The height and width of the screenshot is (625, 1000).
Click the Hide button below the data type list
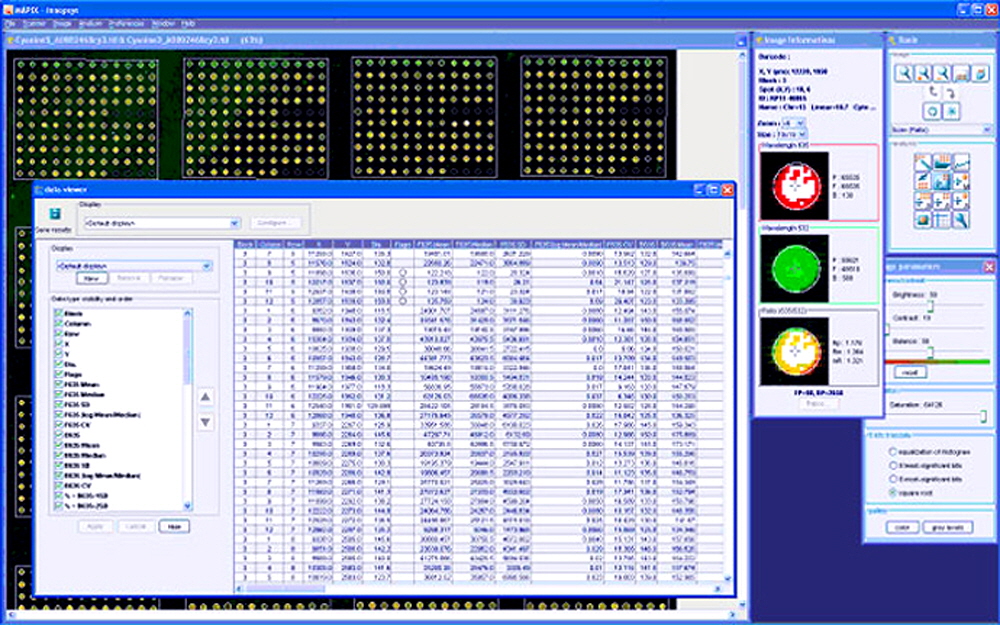[174, 526]
